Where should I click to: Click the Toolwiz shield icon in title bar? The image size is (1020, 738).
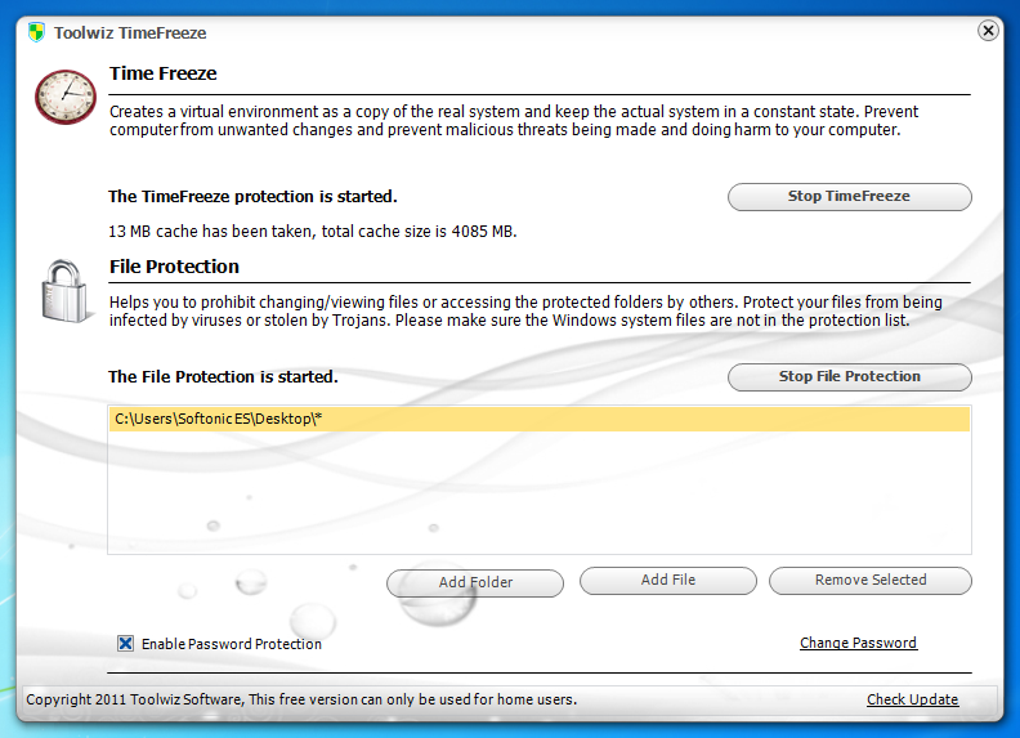coord(36,33)
